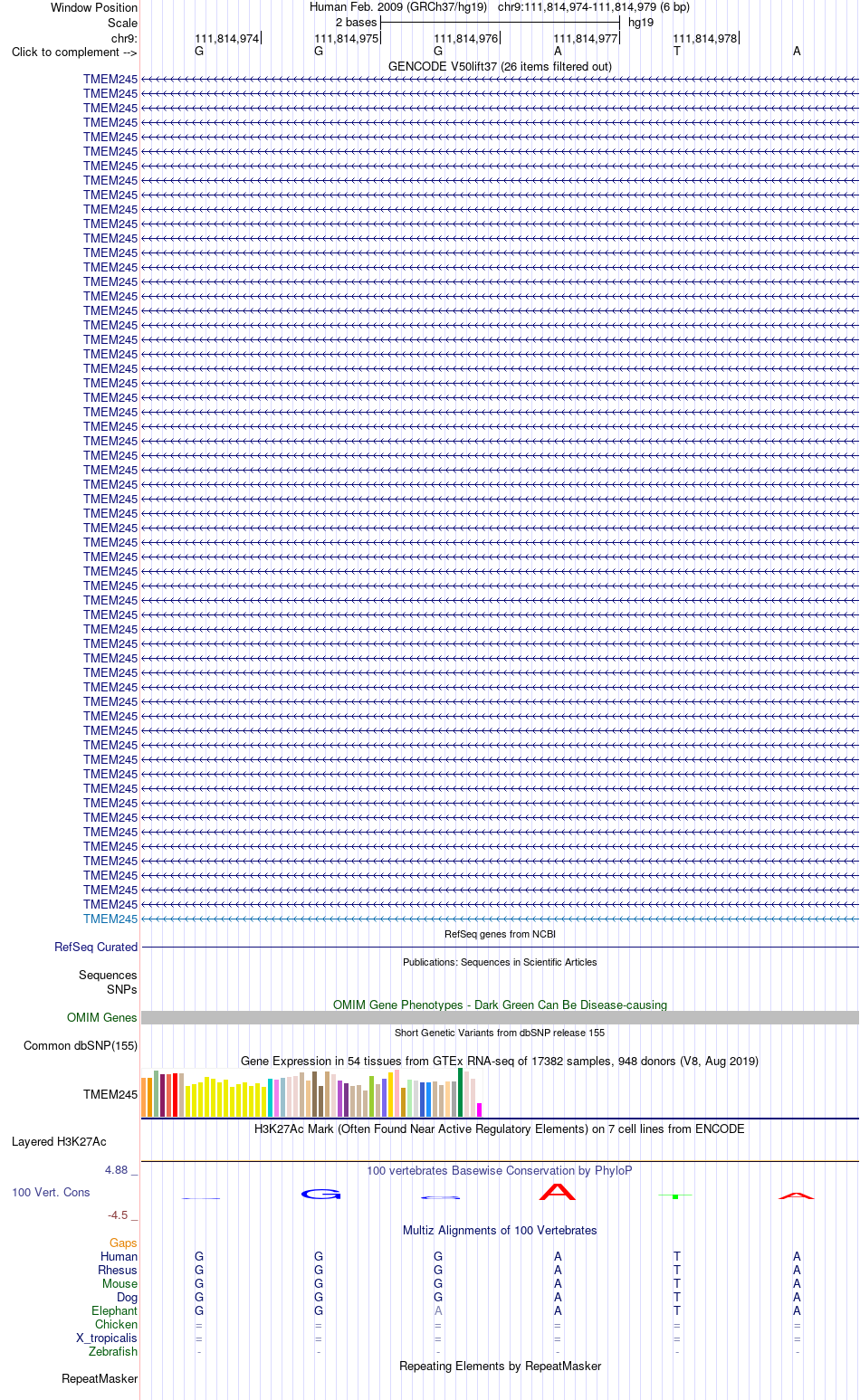Open '100 vertebrates Basewise Conservation by PhyloP' title
860x1400 pixels.
coord(500,1171)
